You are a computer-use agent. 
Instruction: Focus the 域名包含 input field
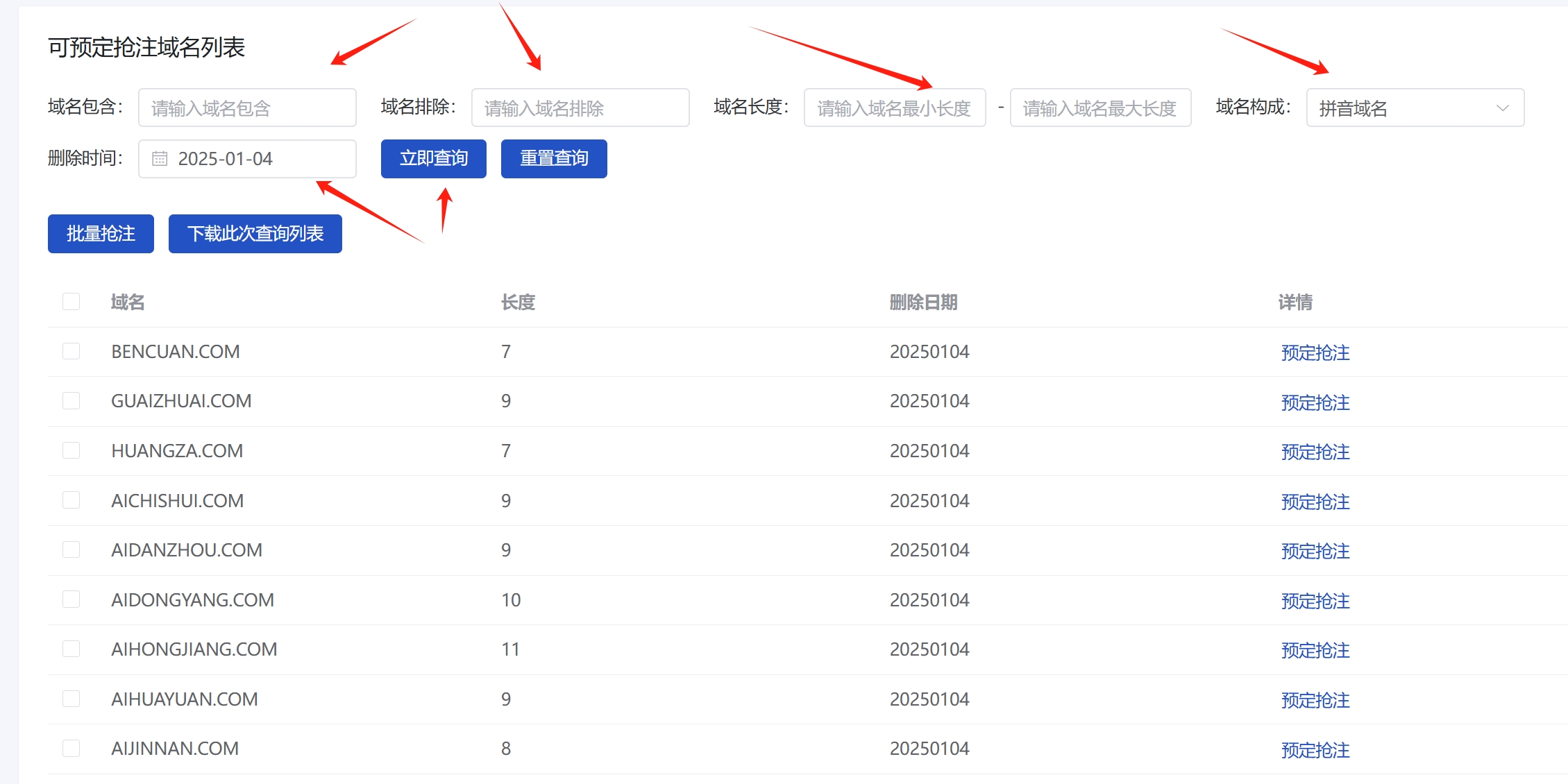pos(247,108)
